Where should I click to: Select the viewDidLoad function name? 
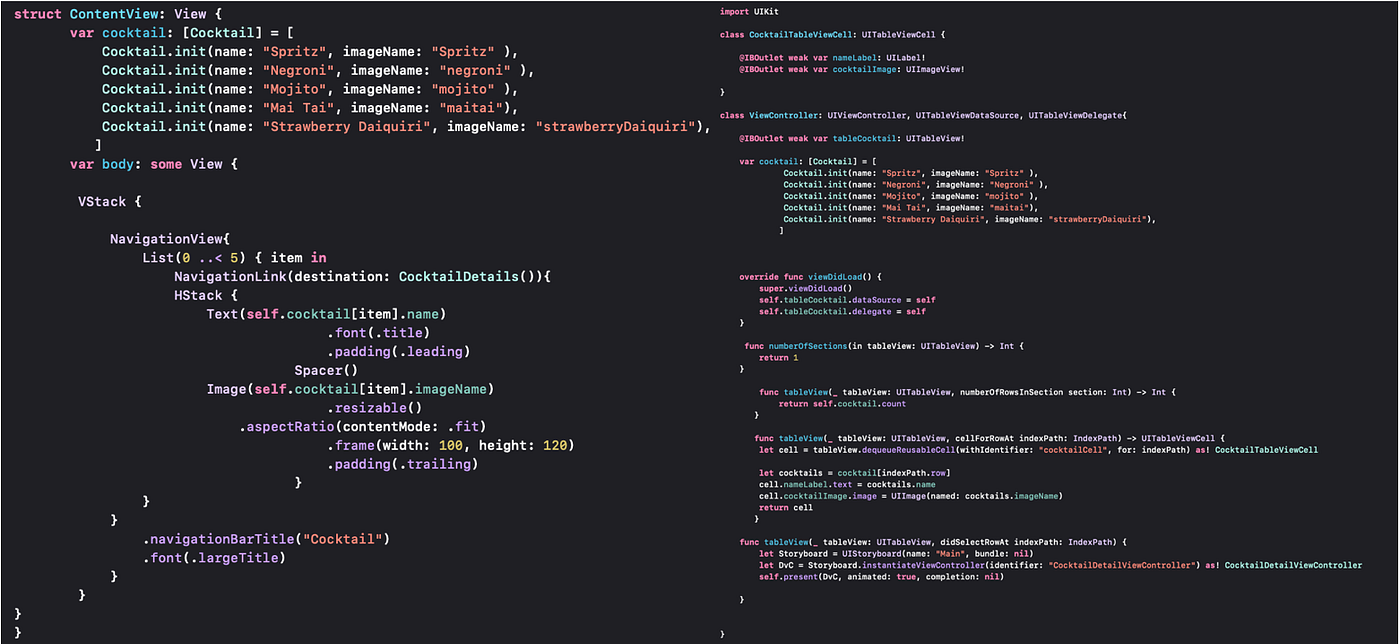tap(837, 276)
